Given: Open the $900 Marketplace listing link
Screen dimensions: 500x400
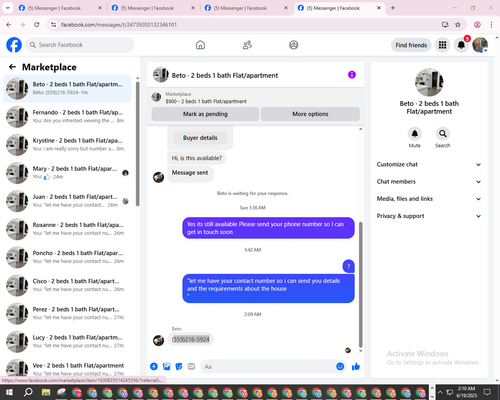Looking at the screenshot, I should pyautogui.click(x=206, y=101).
